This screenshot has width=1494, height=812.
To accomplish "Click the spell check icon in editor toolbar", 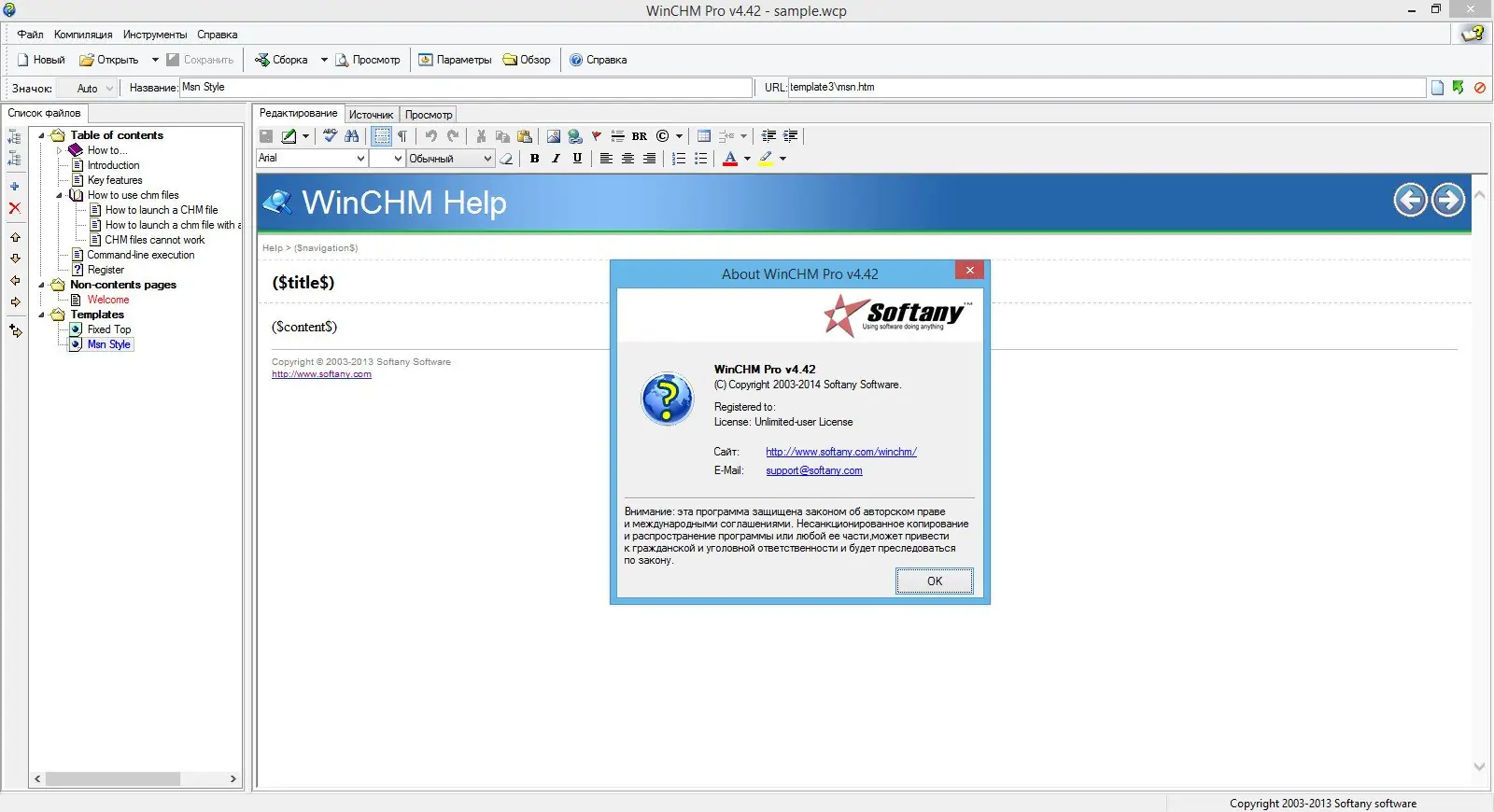I will pyautogui.click(x=330, y=136).
